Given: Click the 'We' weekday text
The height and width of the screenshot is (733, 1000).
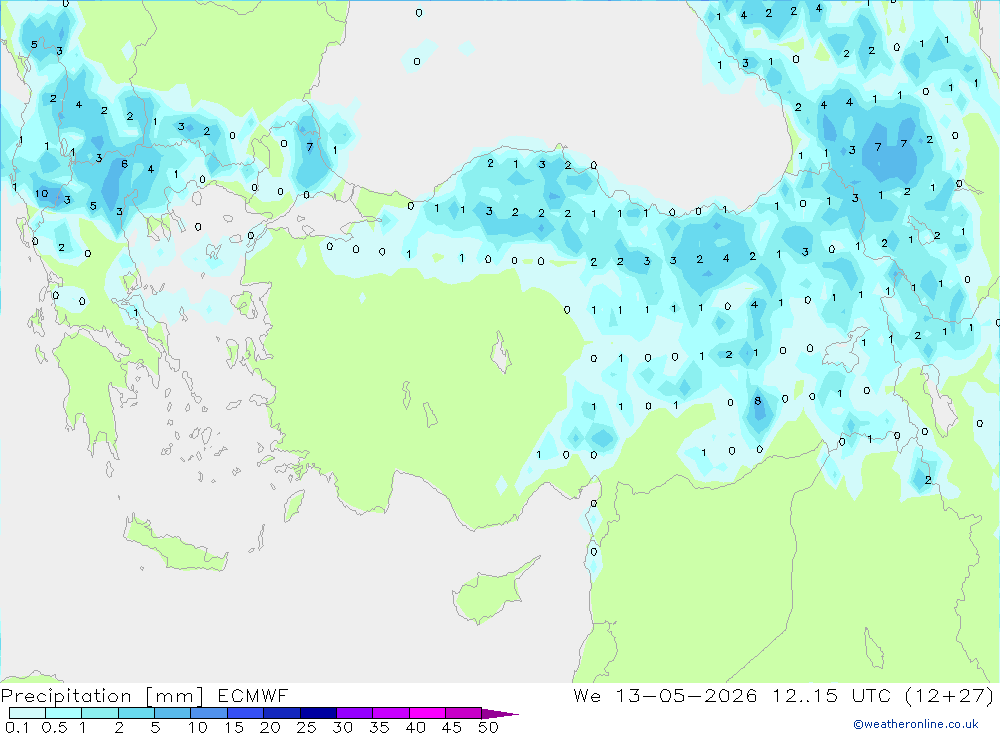Looking at the screenshot, I should [x=587, y=695].
